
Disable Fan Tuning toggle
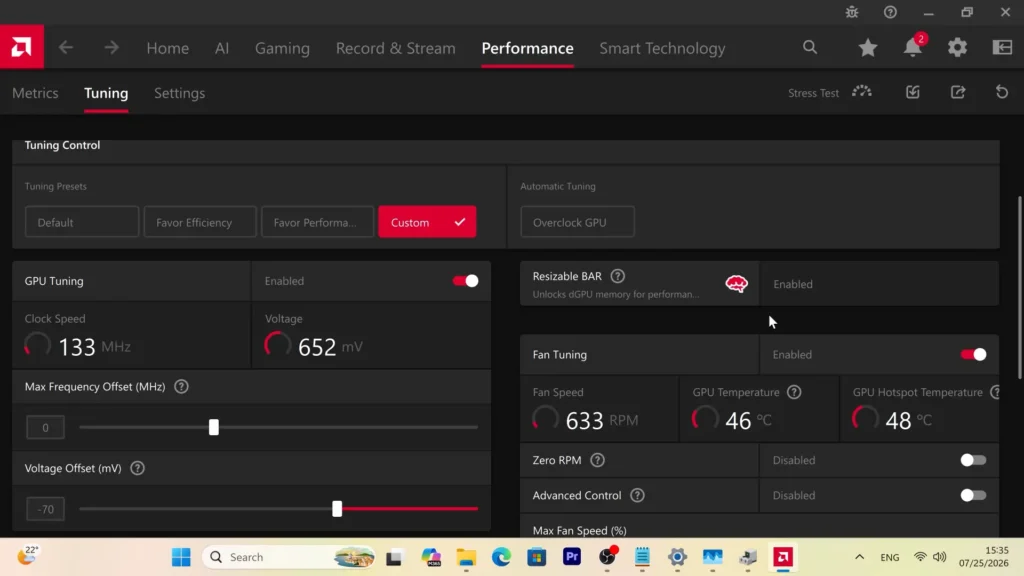(x=973, y=355)
